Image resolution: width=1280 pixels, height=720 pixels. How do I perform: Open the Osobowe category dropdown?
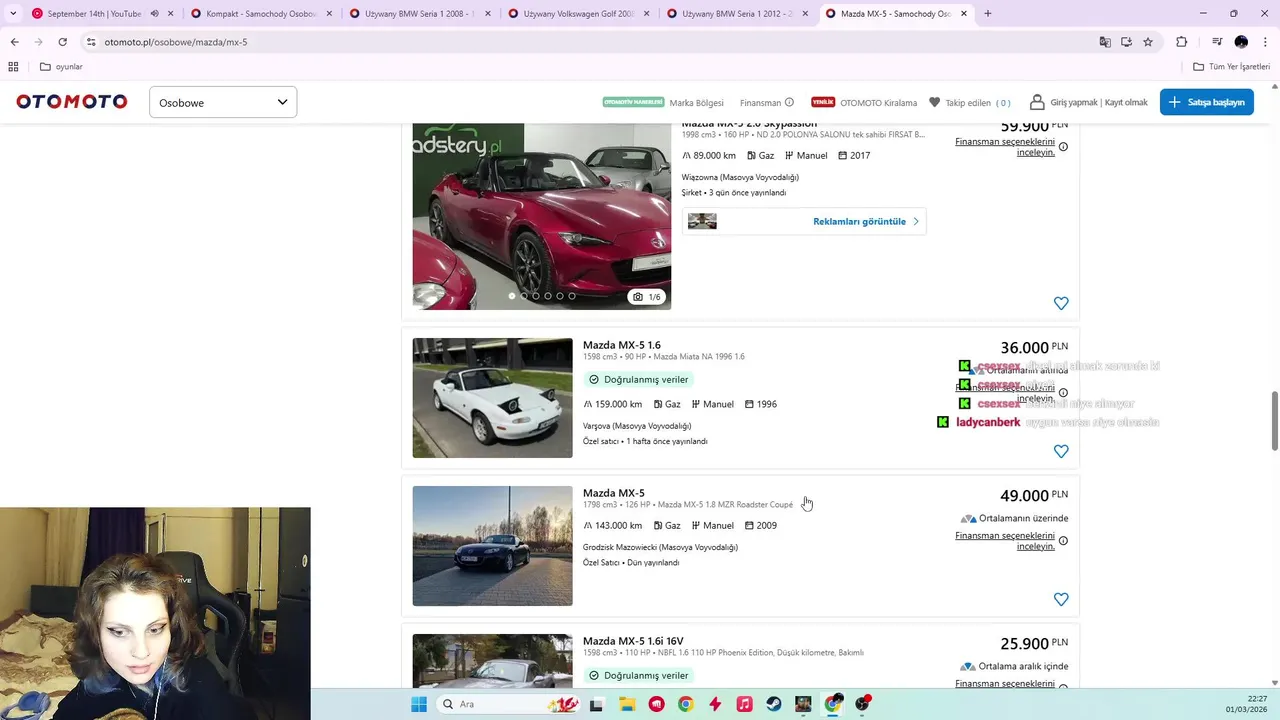(x=223, y=102)
